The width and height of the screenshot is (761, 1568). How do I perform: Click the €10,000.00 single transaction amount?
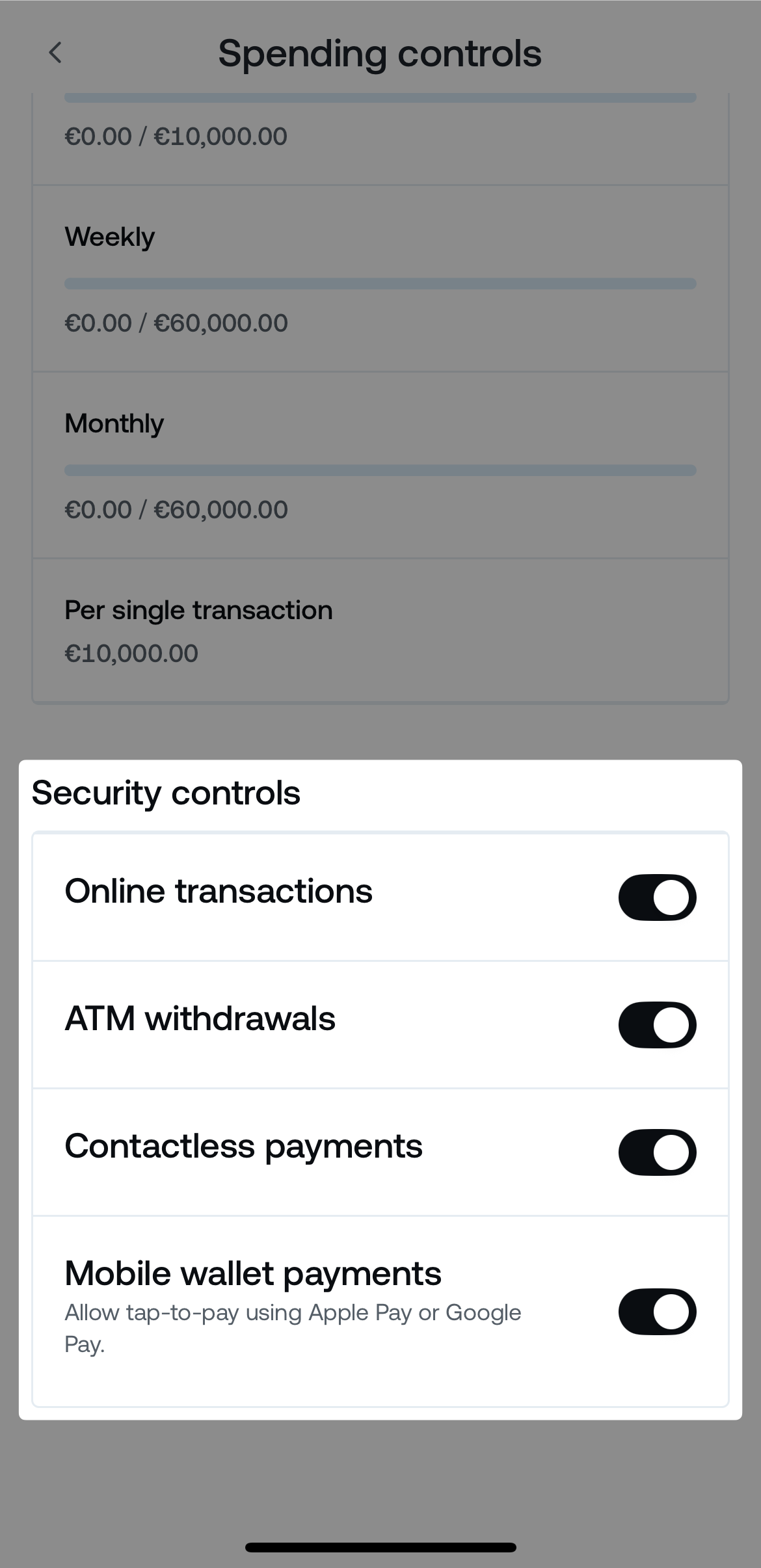click(131, 653)
